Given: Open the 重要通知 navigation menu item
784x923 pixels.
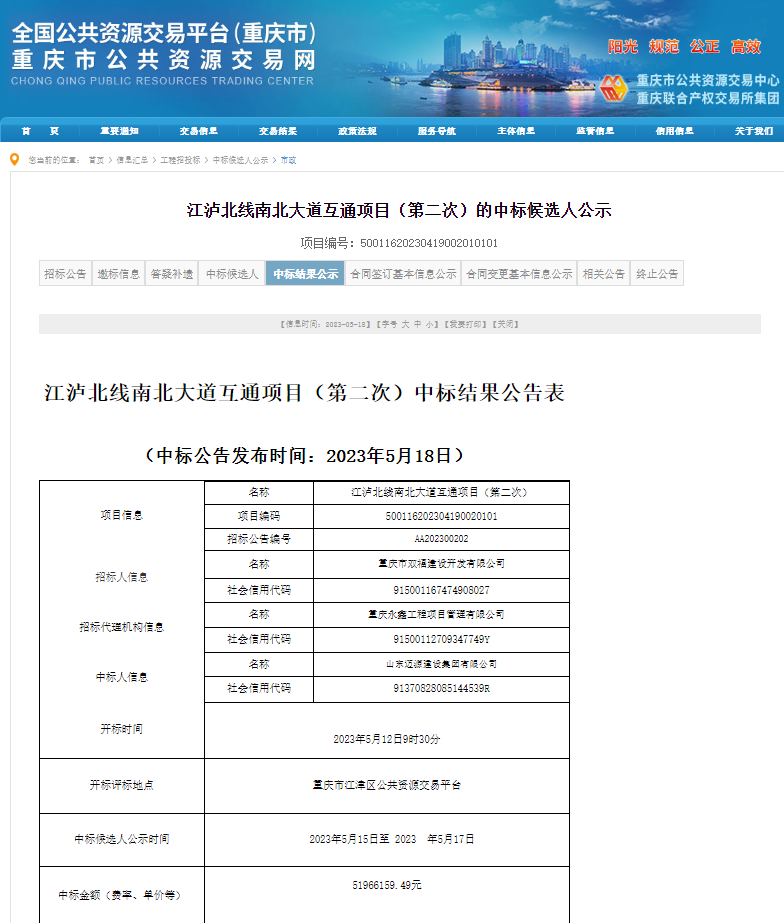Looking at the screenshot, I should tap(119, 131).
